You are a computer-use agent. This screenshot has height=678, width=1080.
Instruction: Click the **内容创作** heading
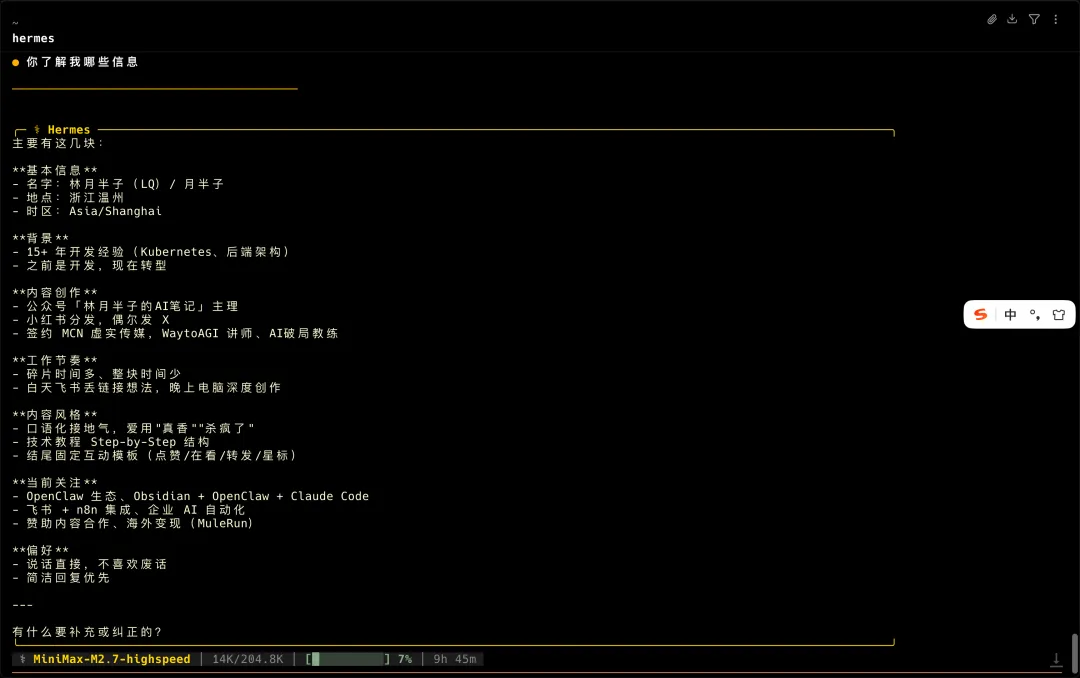pyautogui.click(x=54, y=293)
